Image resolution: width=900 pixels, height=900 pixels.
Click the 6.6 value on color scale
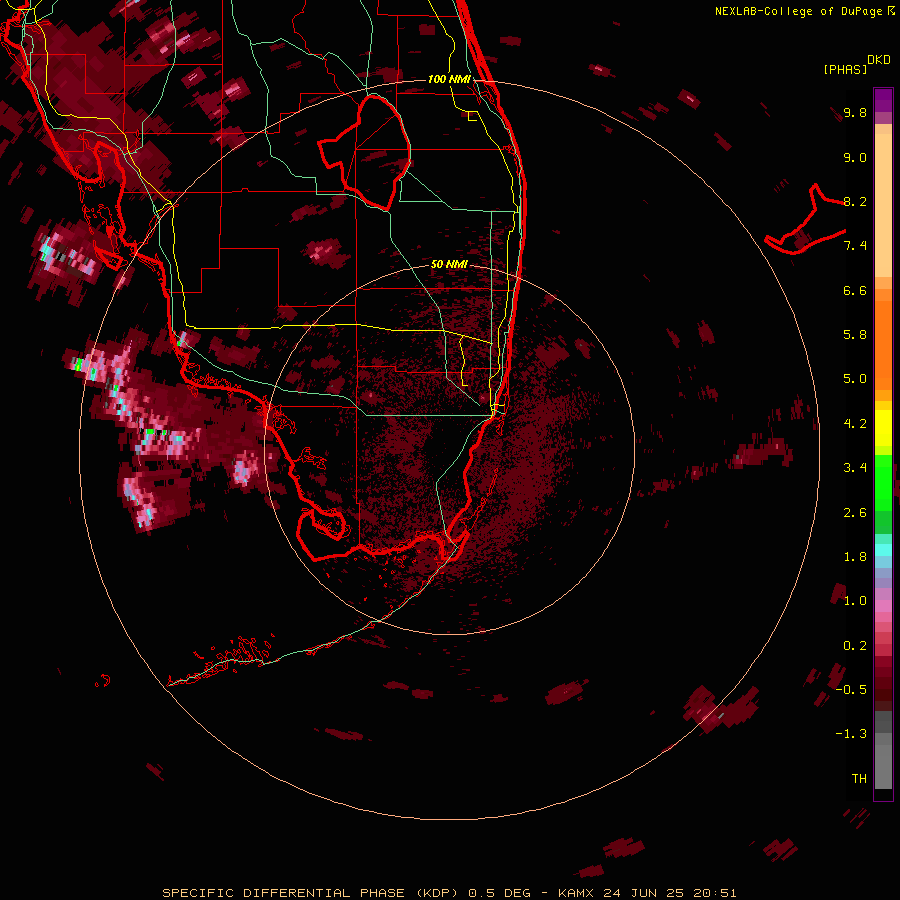click(855, 290)
